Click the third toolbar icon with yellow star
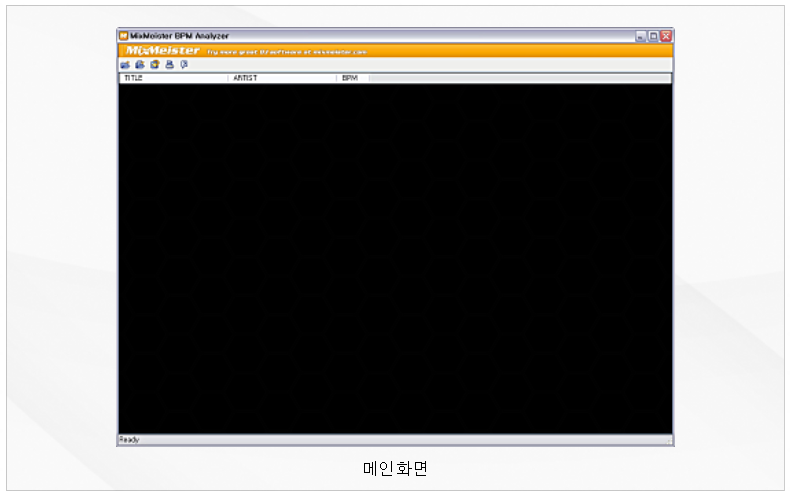790x495 pixels. 155,65
